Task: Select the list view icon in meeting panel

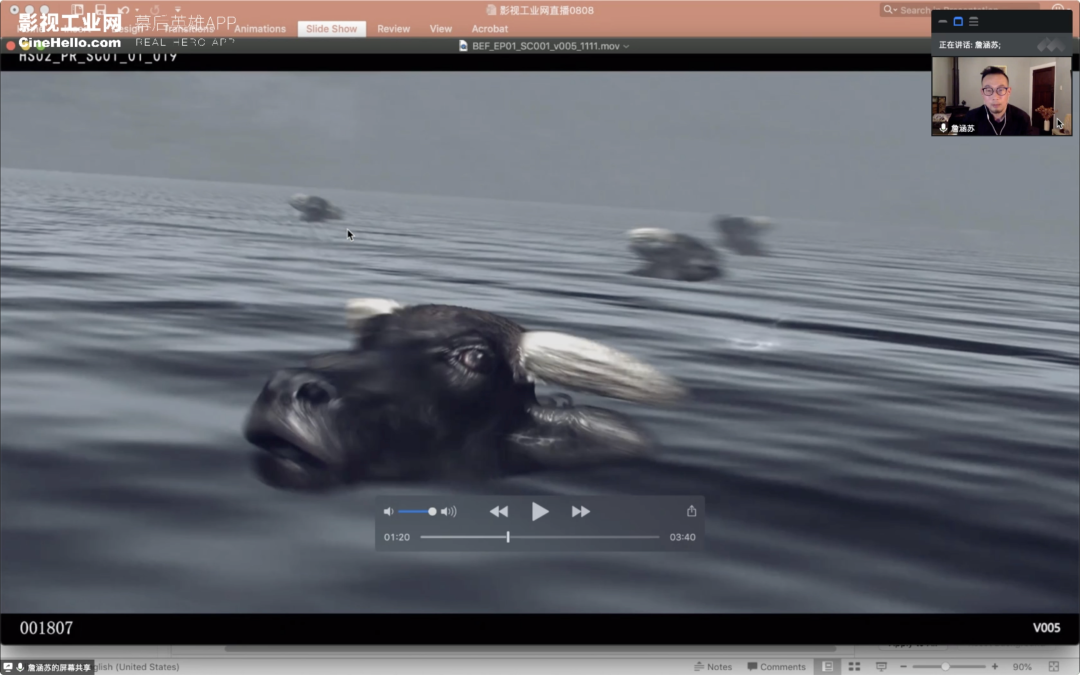Action: (974, 21)
